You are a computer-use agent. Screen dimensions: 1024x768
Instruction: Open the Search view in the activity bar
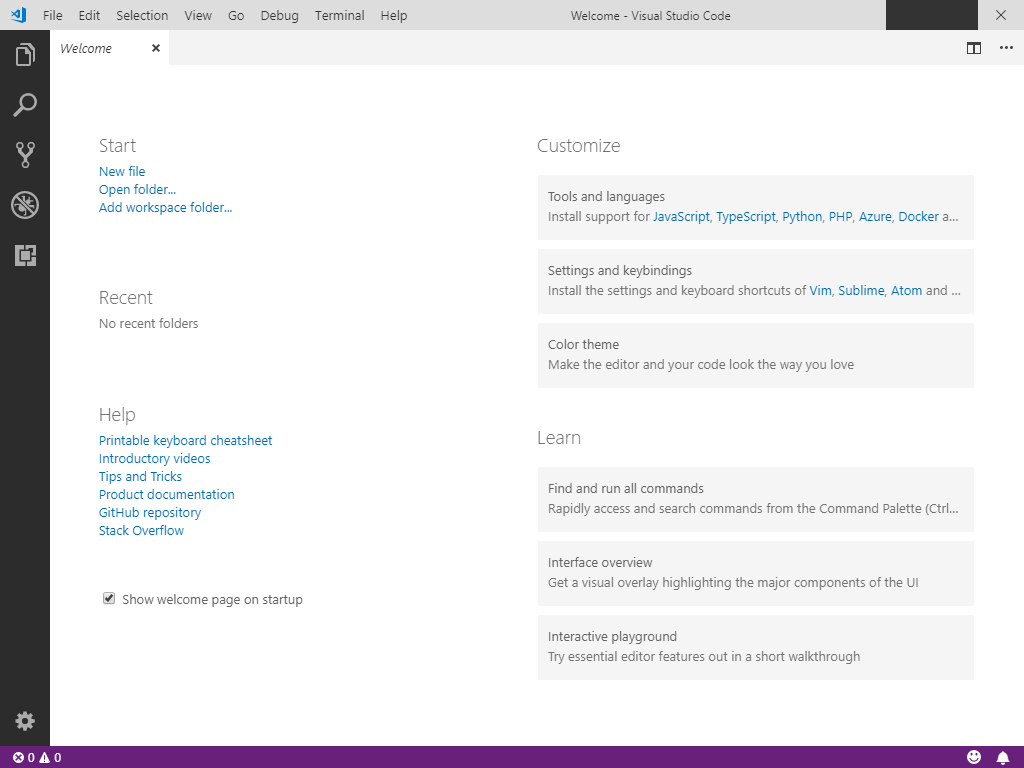(x=25, y=104)
